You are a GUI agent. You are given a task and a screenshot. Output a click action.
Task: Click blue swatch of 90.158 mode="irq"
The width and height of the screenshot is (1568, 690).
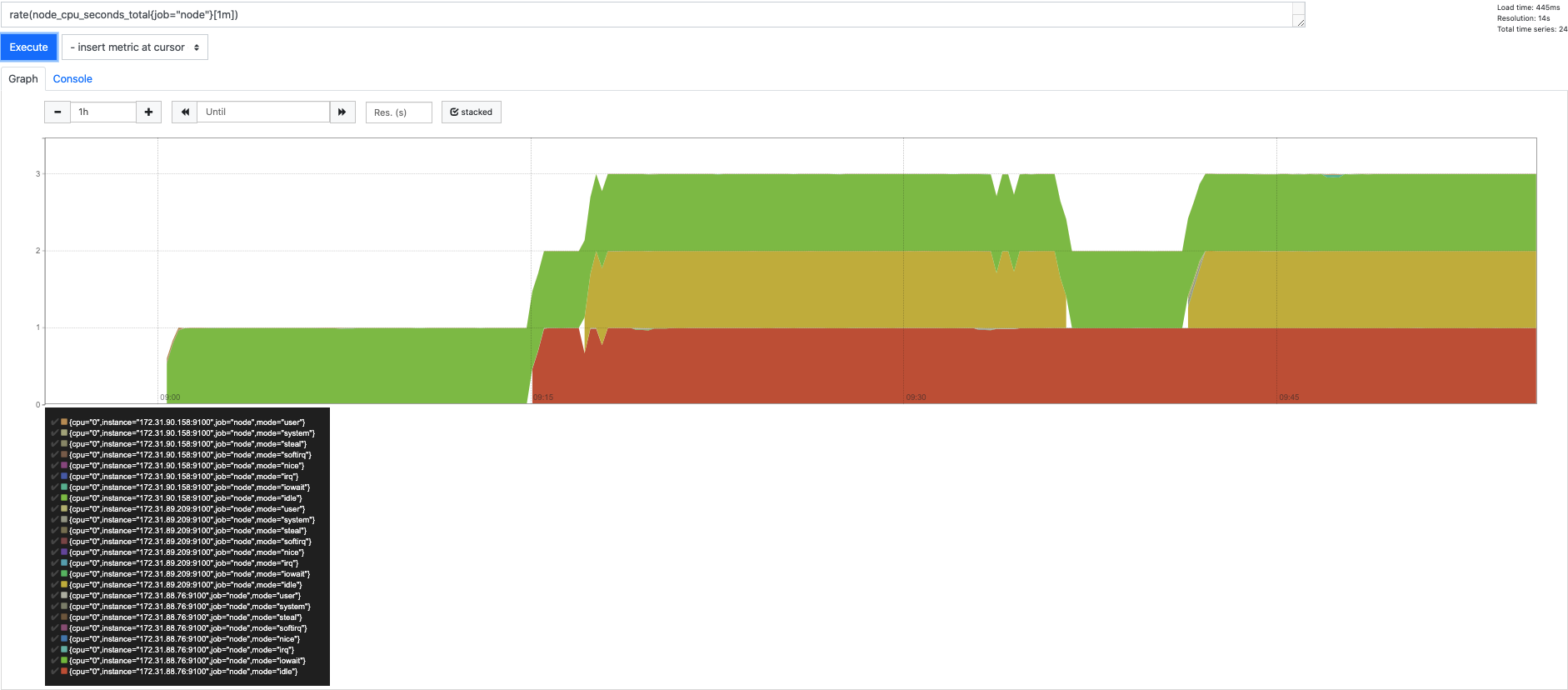pos(64,477)
